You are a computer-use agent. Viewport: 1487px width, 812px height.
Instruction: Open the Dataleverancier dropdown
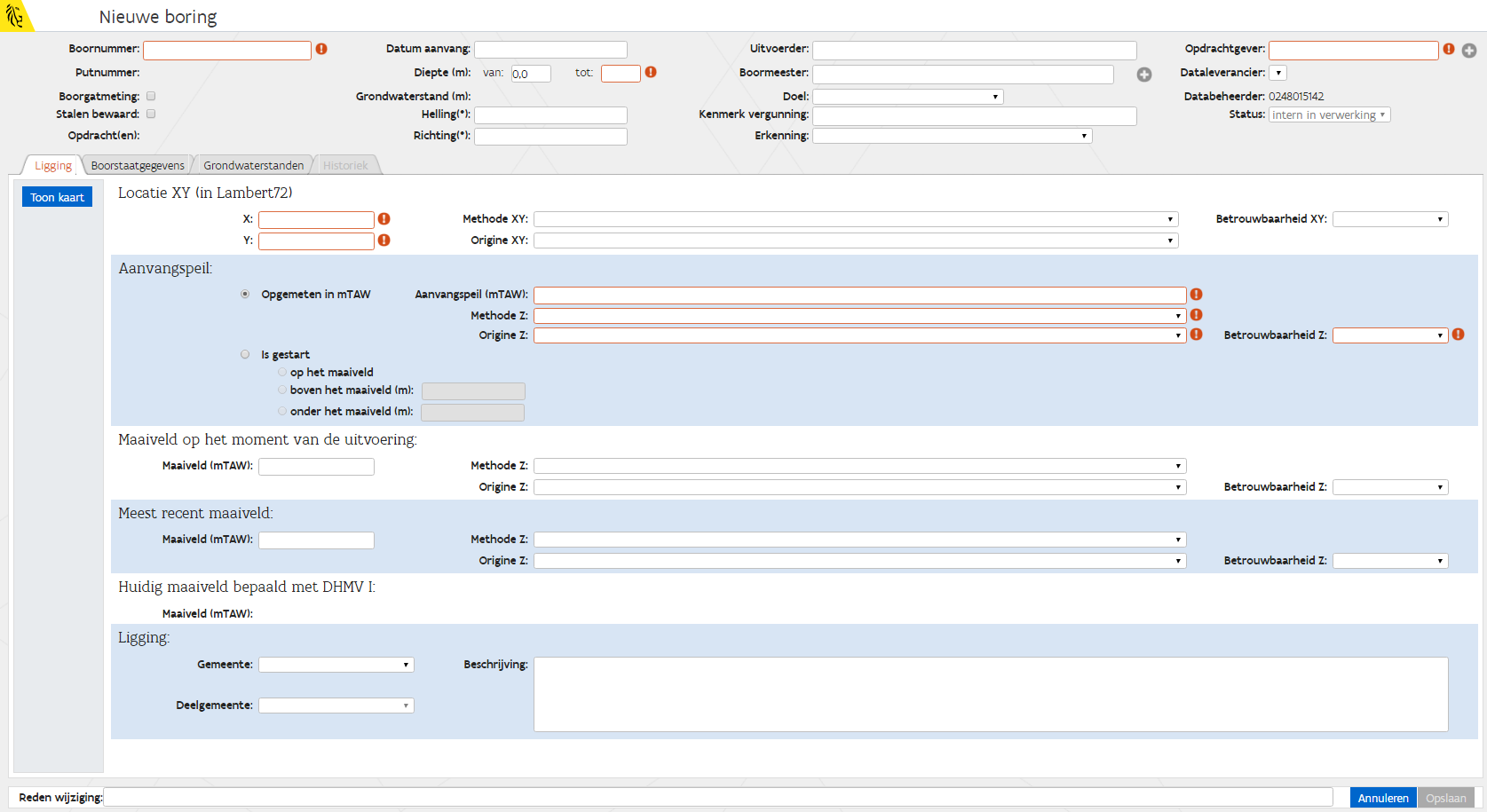1277,73
